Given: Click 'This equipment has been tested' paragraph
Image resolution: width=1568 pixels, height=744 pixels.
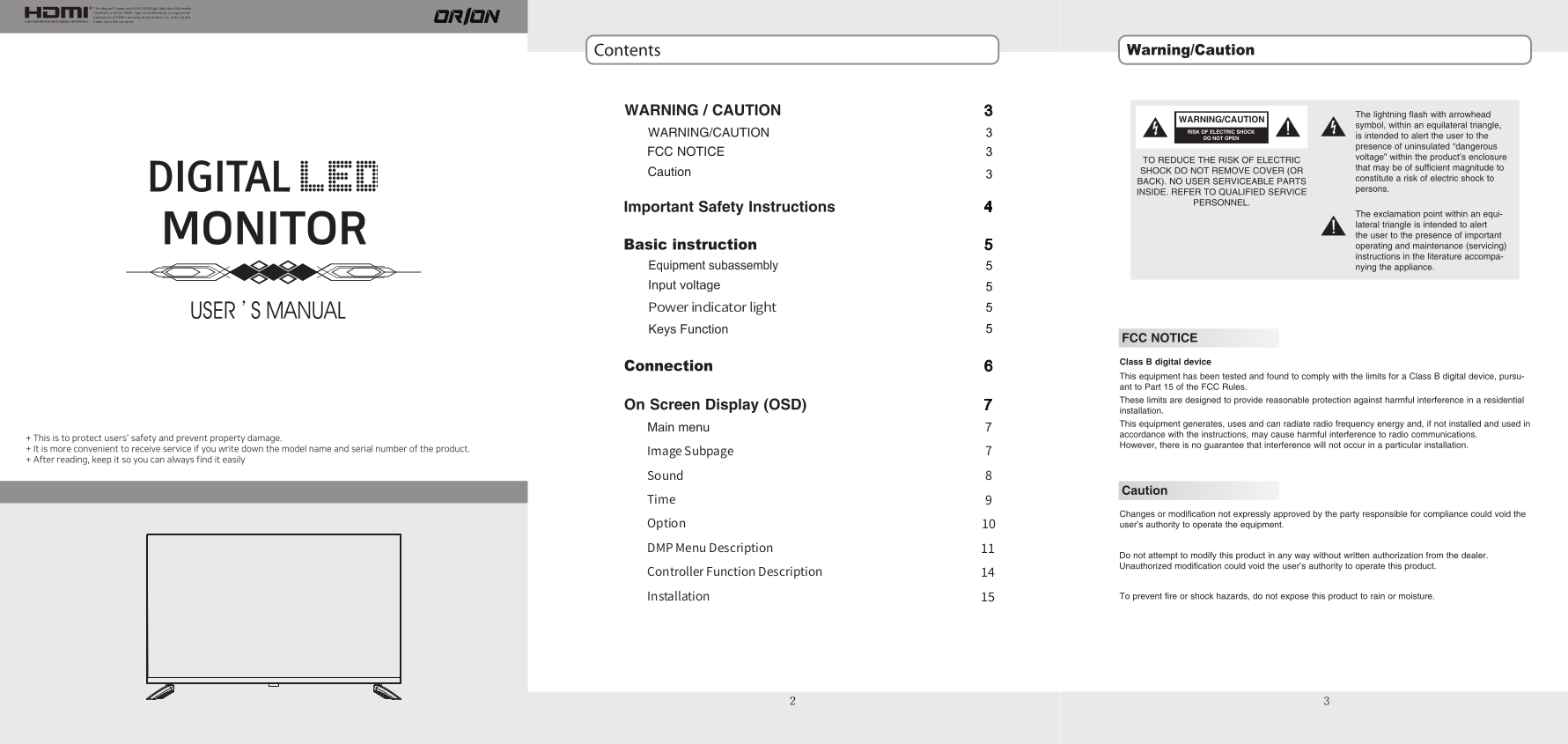Looking at the screenshot, I should click(x=1322, y=381).
